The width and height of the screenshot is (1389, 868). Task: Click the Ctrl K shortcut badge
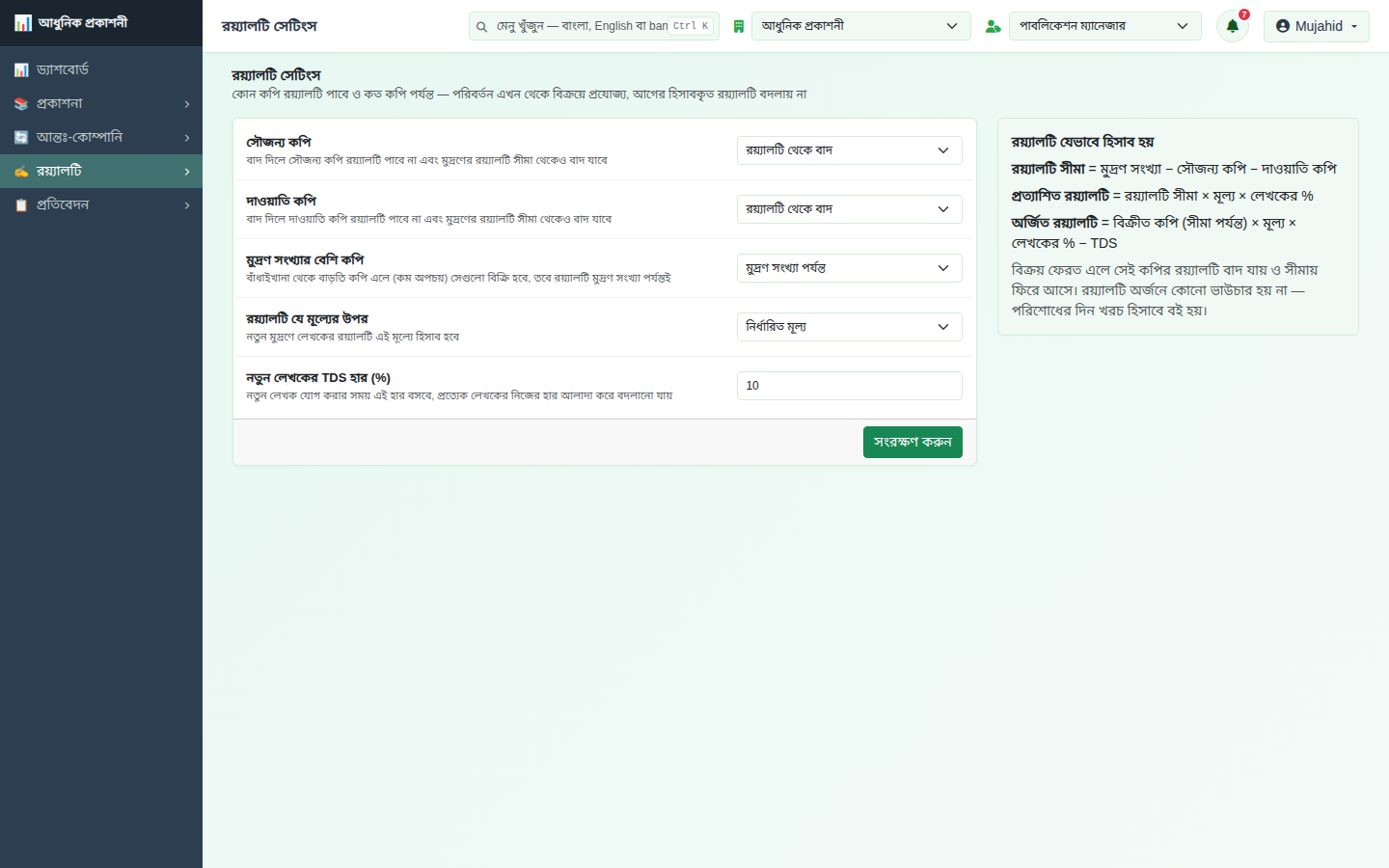(691, 26)
